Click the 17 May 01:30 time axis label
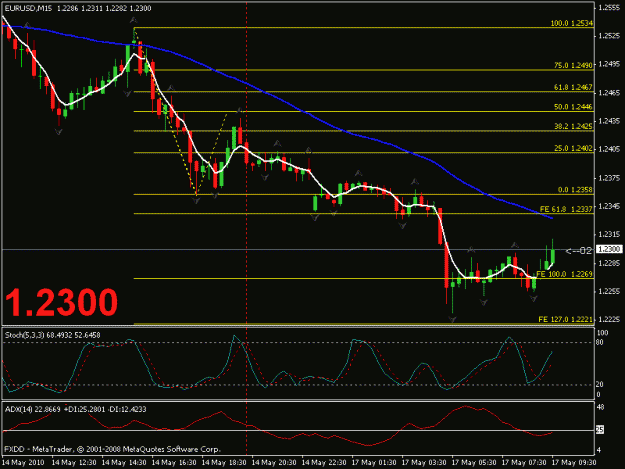The height and width of the screenshot is (469, 625). 374,463
